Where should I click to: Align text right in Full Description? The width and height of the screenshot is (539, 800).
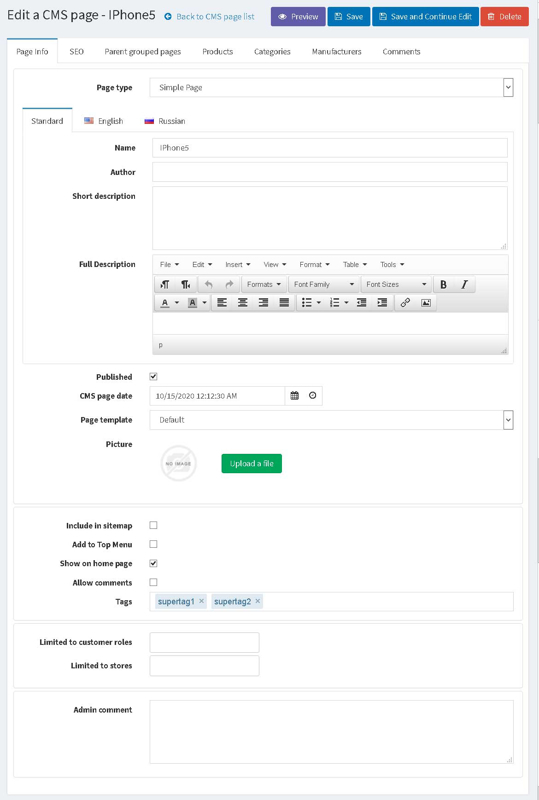click(x=263, y=303)
